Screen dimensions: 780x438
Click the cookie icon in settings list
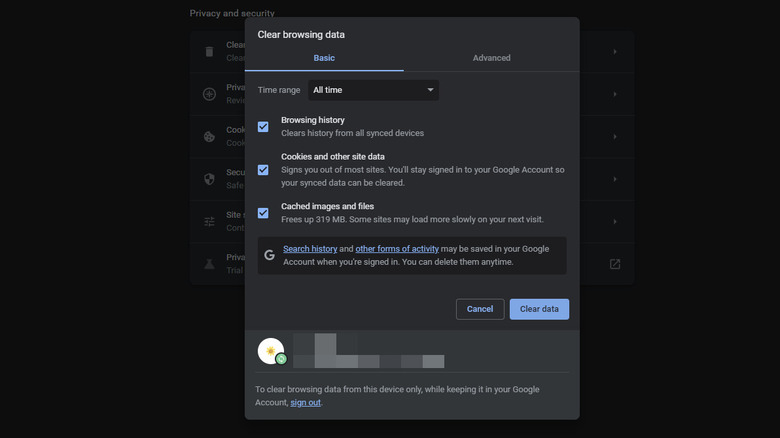pyautogui.click(x=209, y=137)
